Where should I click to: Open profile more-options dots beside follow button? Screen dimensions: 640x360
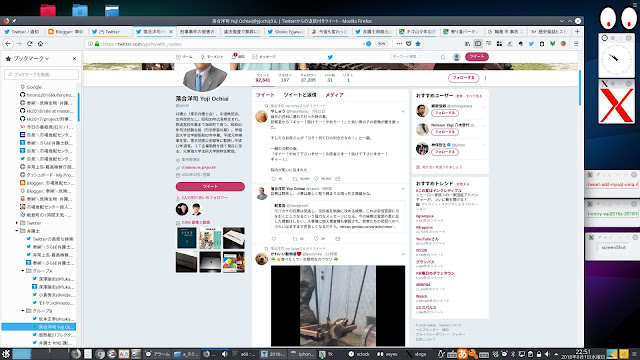(x=485, y=78)
